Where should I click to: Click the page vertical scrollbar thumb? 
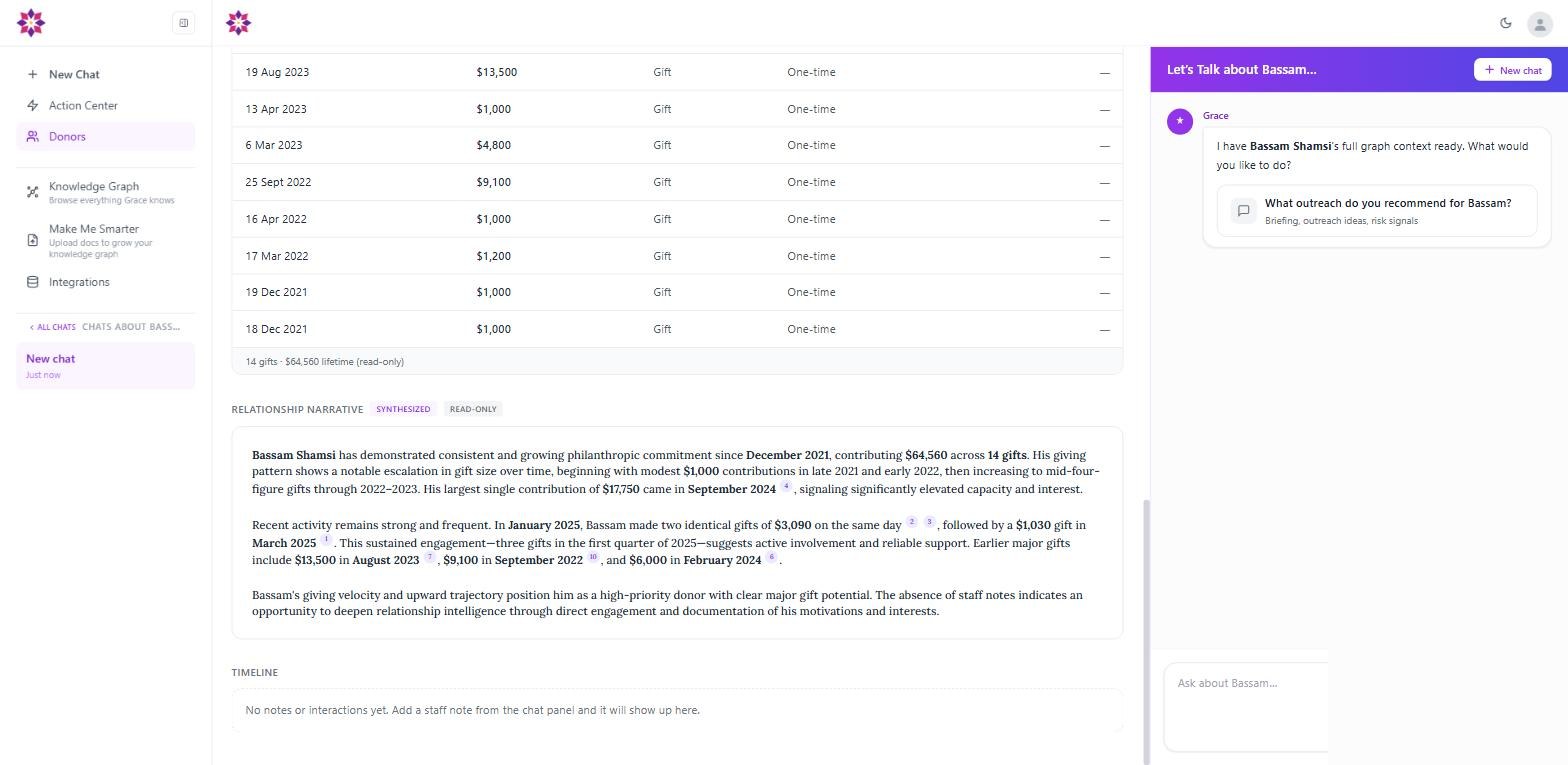1146,630
